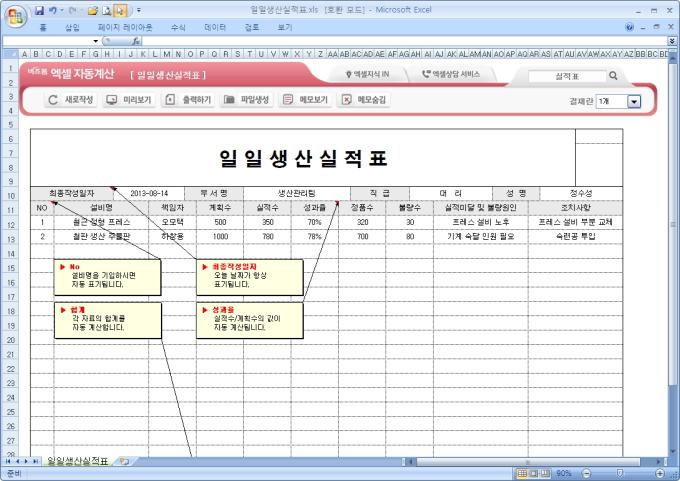Screen dimensions: 680x481
Task: Click the 미리보기 button
Action: click(x=129, y=100)
